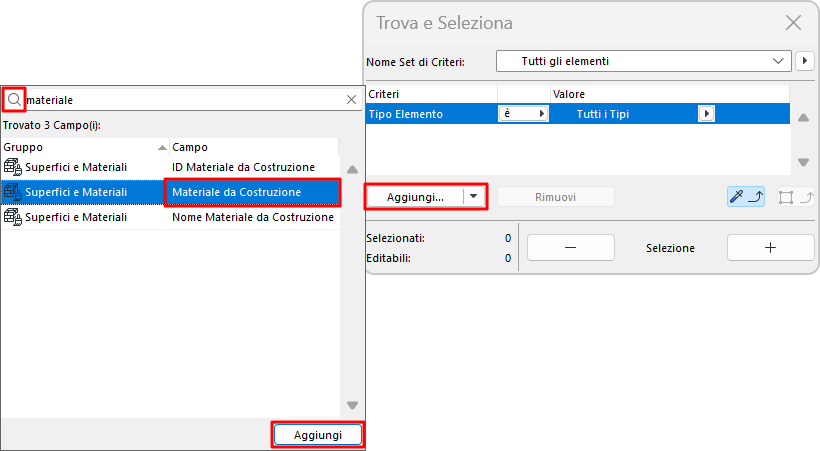Open the Aggiungi... dropdown arrow

click(473, 197)
